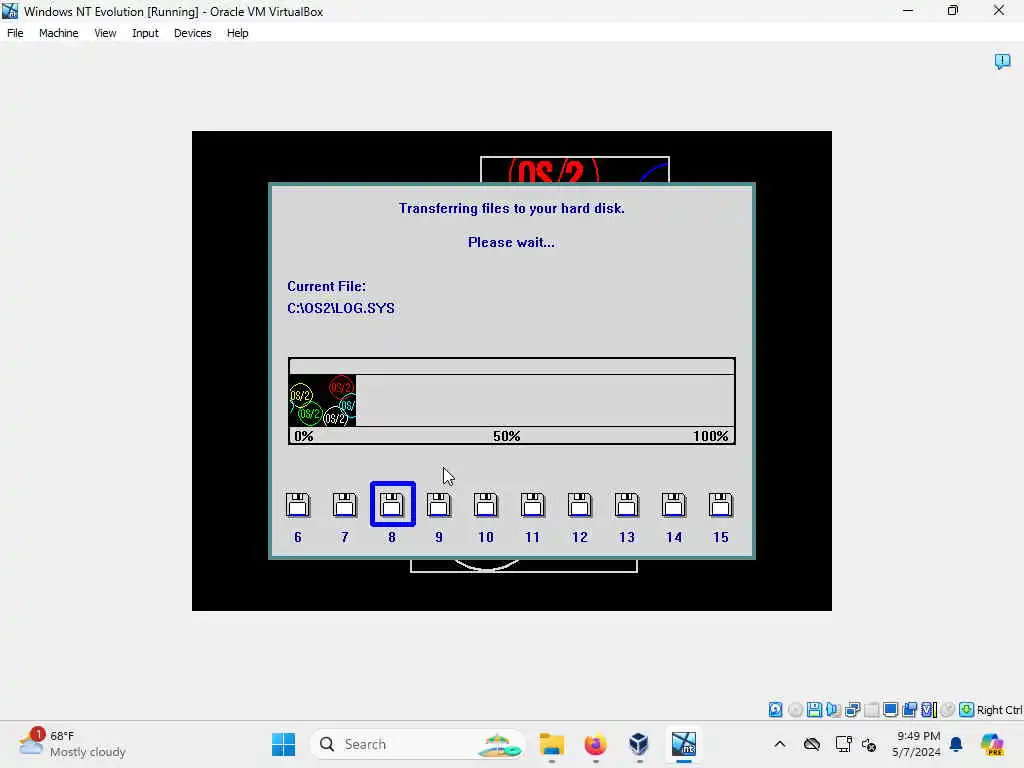Select floppy disk icon number 7
The width and height of the screenshot is (1024, 768).
[x=345, y=505]
